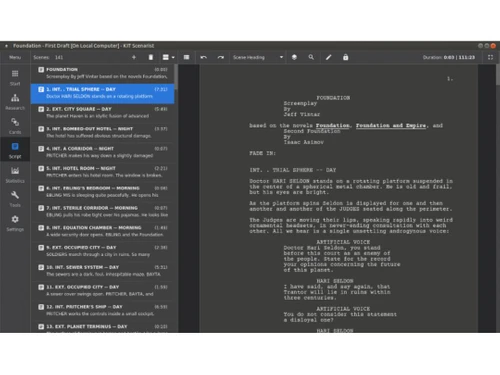Go to the Start section

coord(15,78)
